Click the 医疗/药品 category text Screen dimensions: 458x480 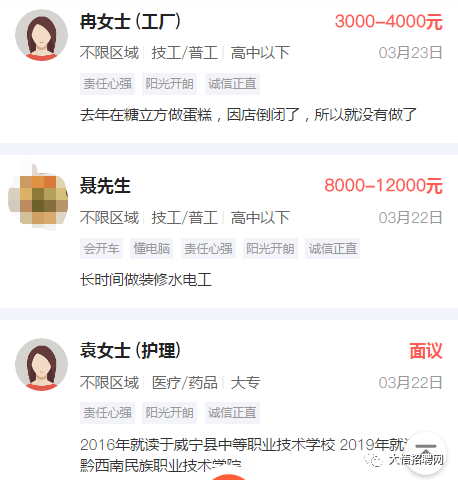(185, 382)
